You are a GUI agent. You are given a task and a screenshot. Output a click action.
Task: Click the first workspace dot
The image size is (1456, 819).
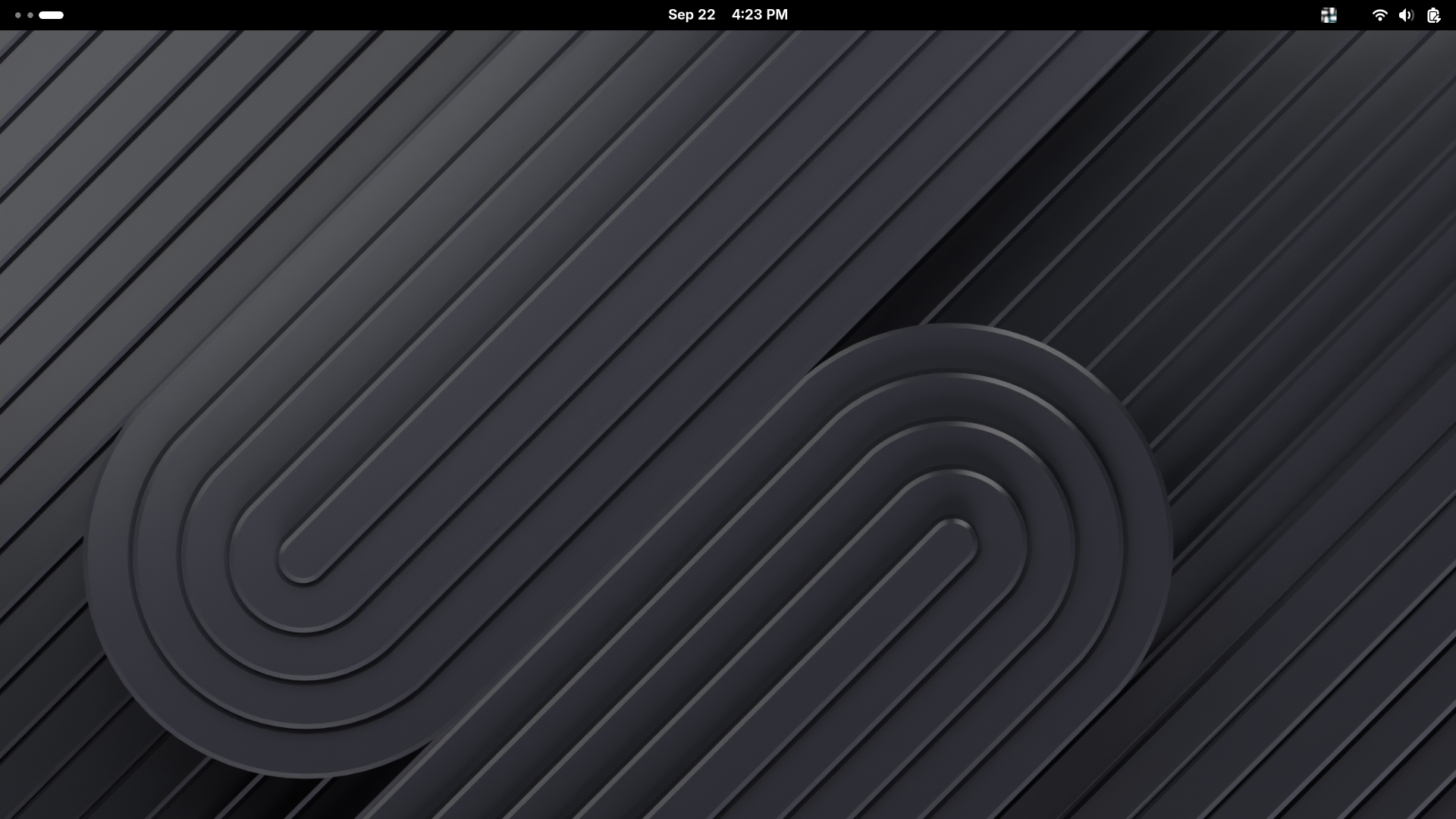pos(18,15)
